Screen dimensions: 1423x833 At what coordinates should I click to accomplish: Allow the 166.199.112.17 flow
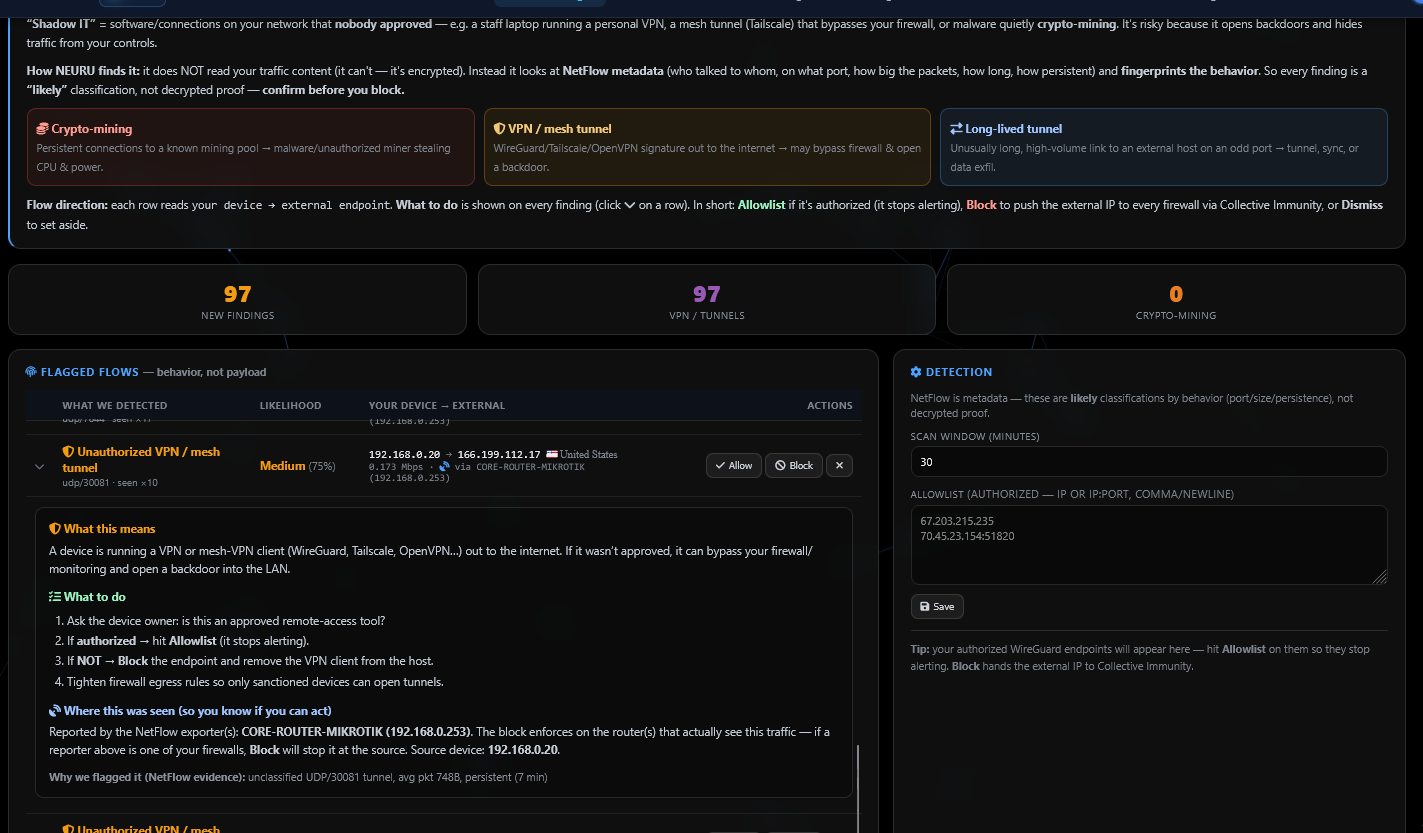733,465
